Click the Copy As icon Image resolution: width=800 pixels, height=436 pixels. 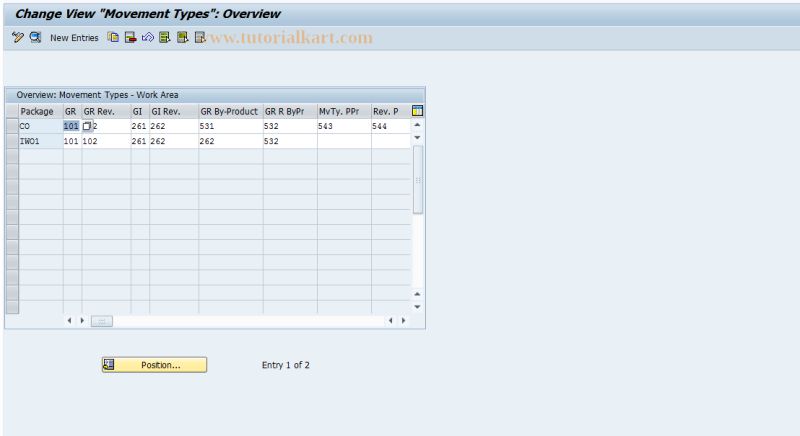click(113, 37)
